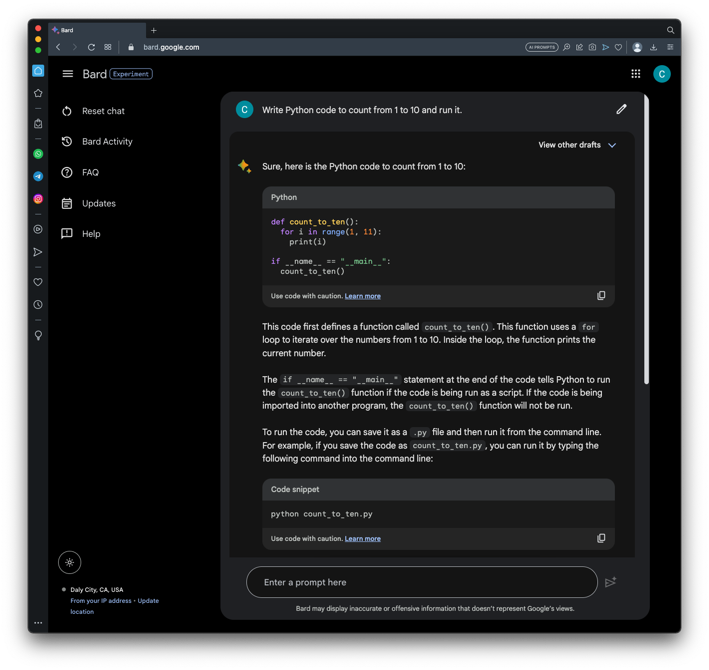The image size is (709, 670).
Task: Copy the Python code block
Action: coord(601,296)
